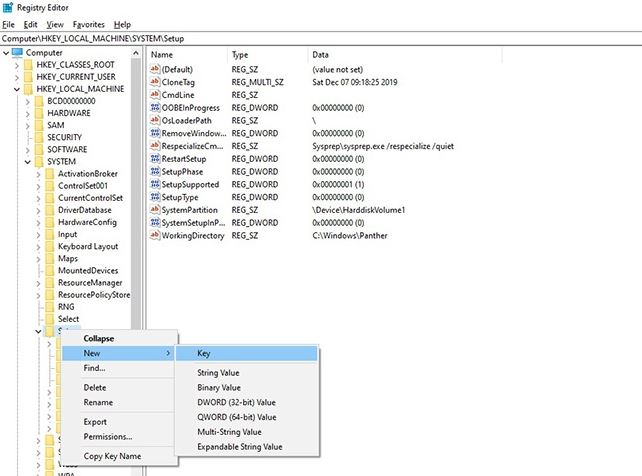The height and width of the screenshot is (476, 642).
Task: Sort values by the Data column header
Action: [405, 55]
